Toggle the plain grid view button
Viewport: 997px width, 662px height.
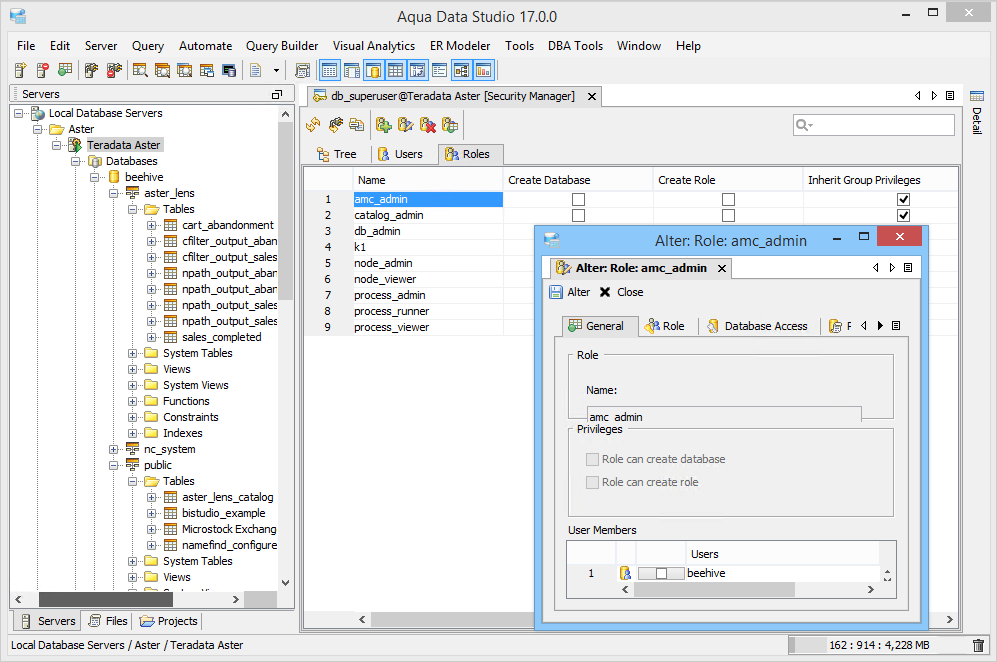click(x=395, y=70)
